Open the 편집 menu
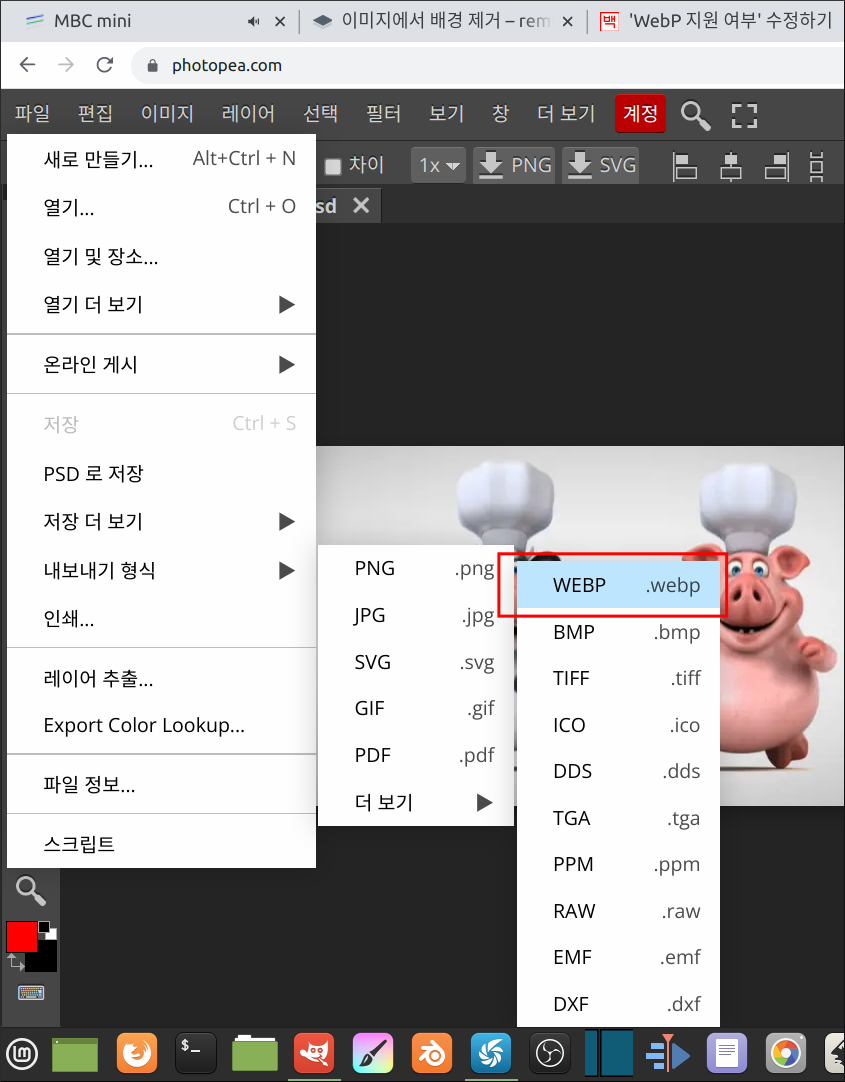Image resolution: width=845 pixels, height=1082 pixels. point(95,113)
